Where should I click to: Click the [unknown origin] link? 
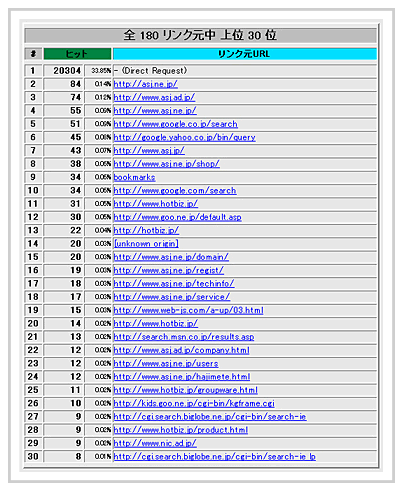[x=146, y=244]
